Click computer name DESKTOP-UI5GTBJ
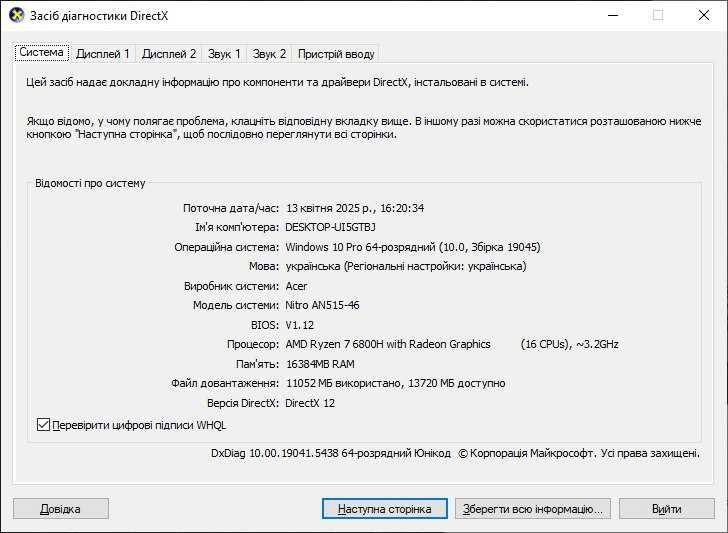 point(330,228)
